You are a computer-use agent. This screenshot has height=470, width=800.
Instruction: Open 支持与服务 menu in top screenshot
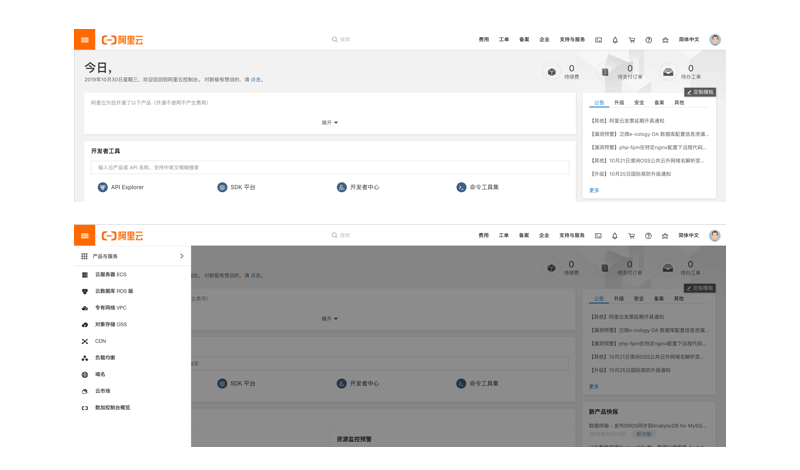click(x=572, y=40)
